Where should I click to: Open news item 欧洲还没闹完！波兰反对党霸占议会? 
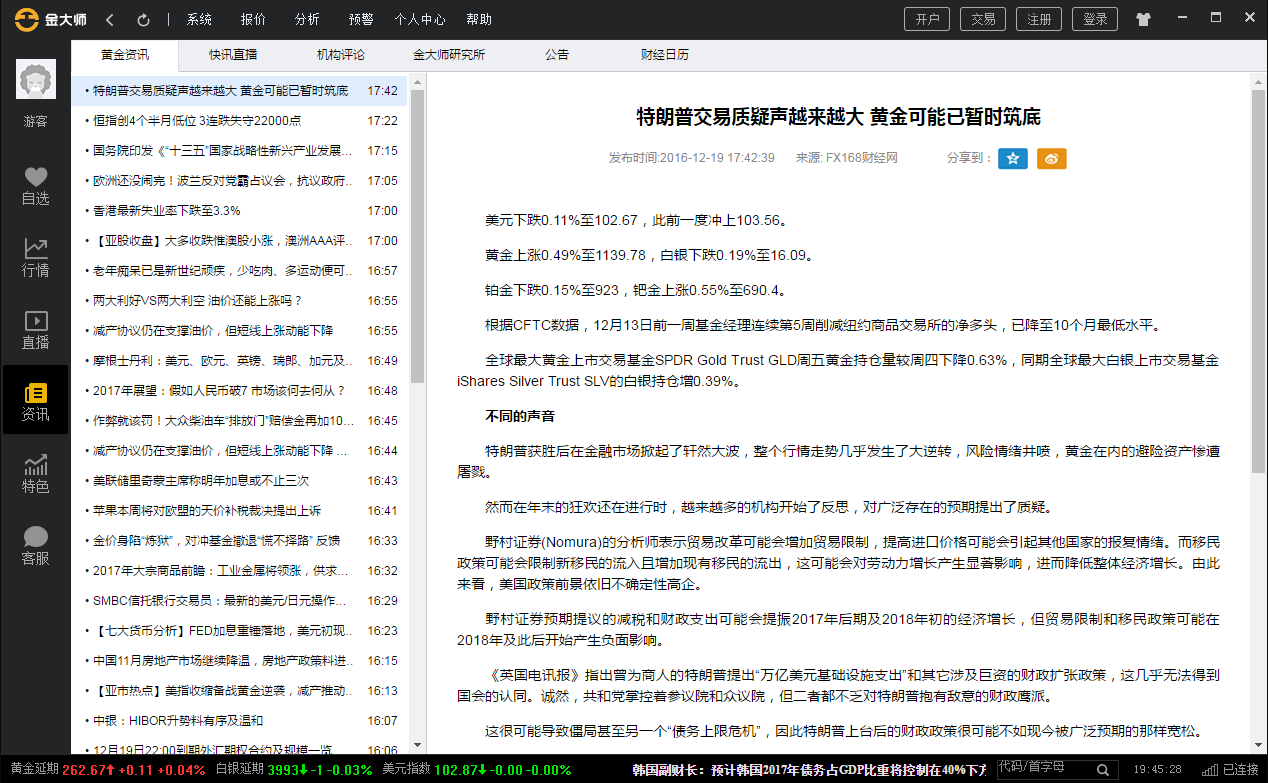(239, 181)
